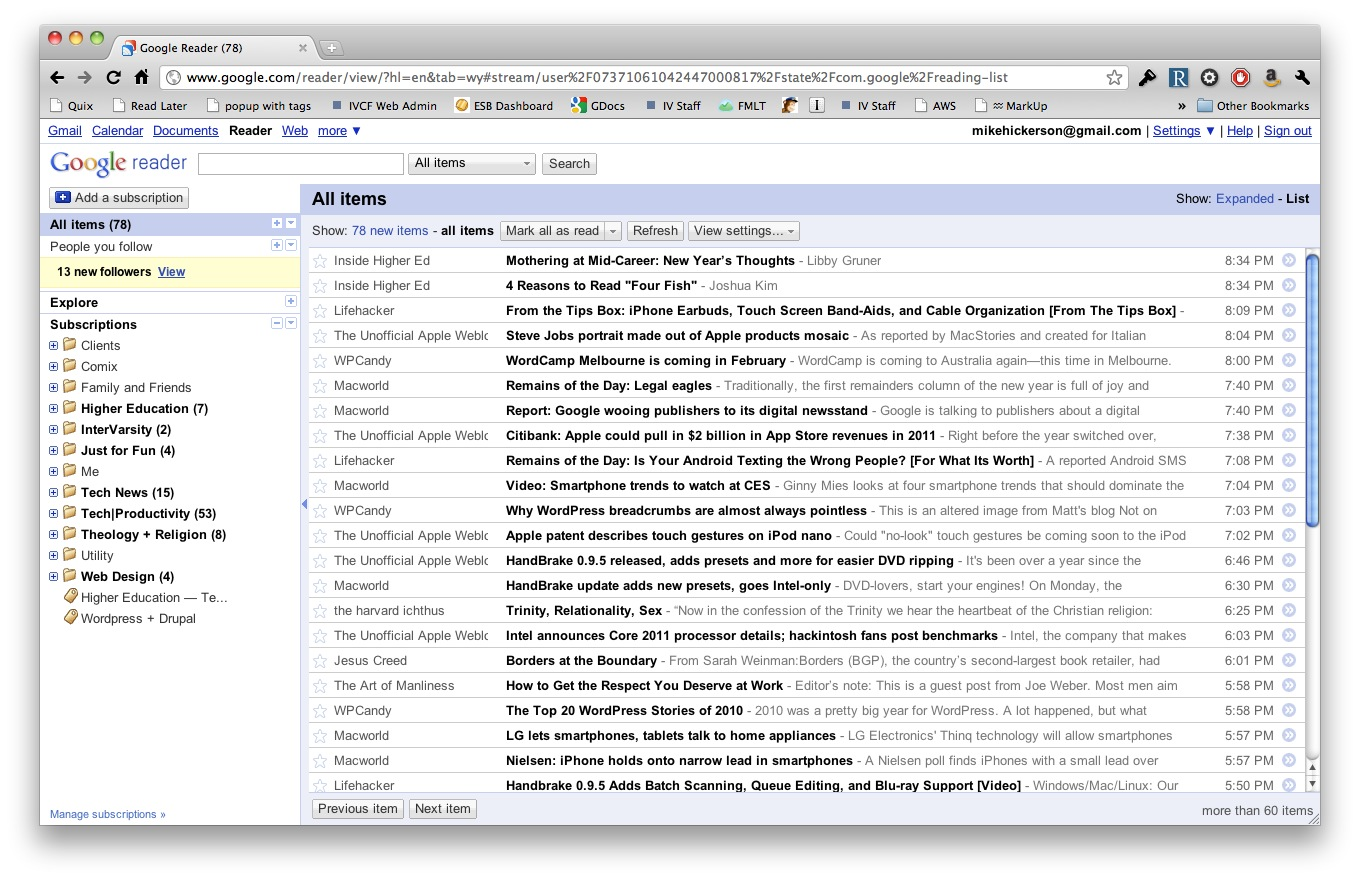Image resolution: width=1360 pixels, height=880 pixels.
Task: Open original arrow for Google wooing publishers report
Action: pyautogui.click(x=1289, y=410)
